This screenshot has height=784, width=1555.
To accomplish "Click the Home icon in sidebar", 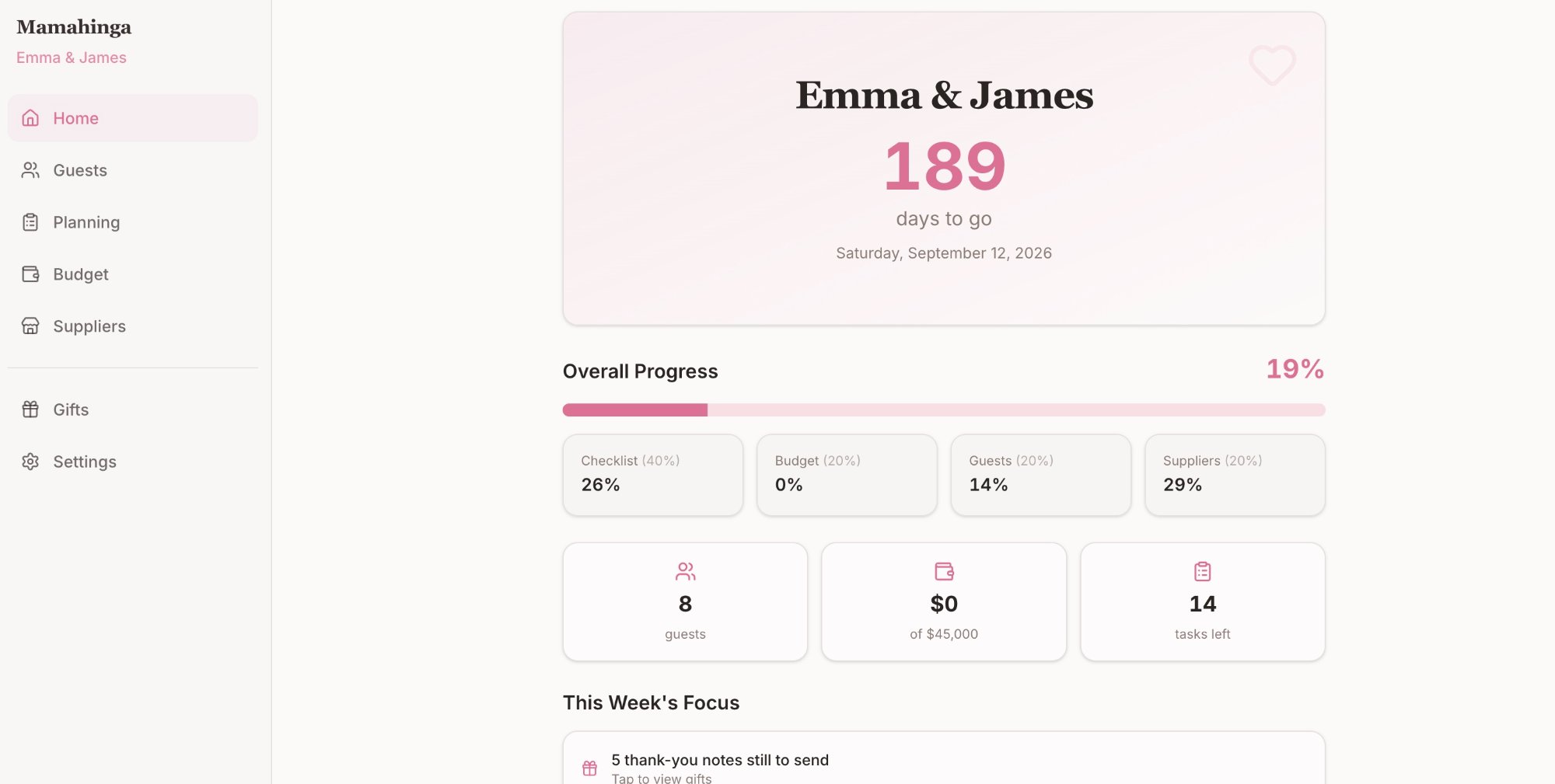I will tap(30, 118).
